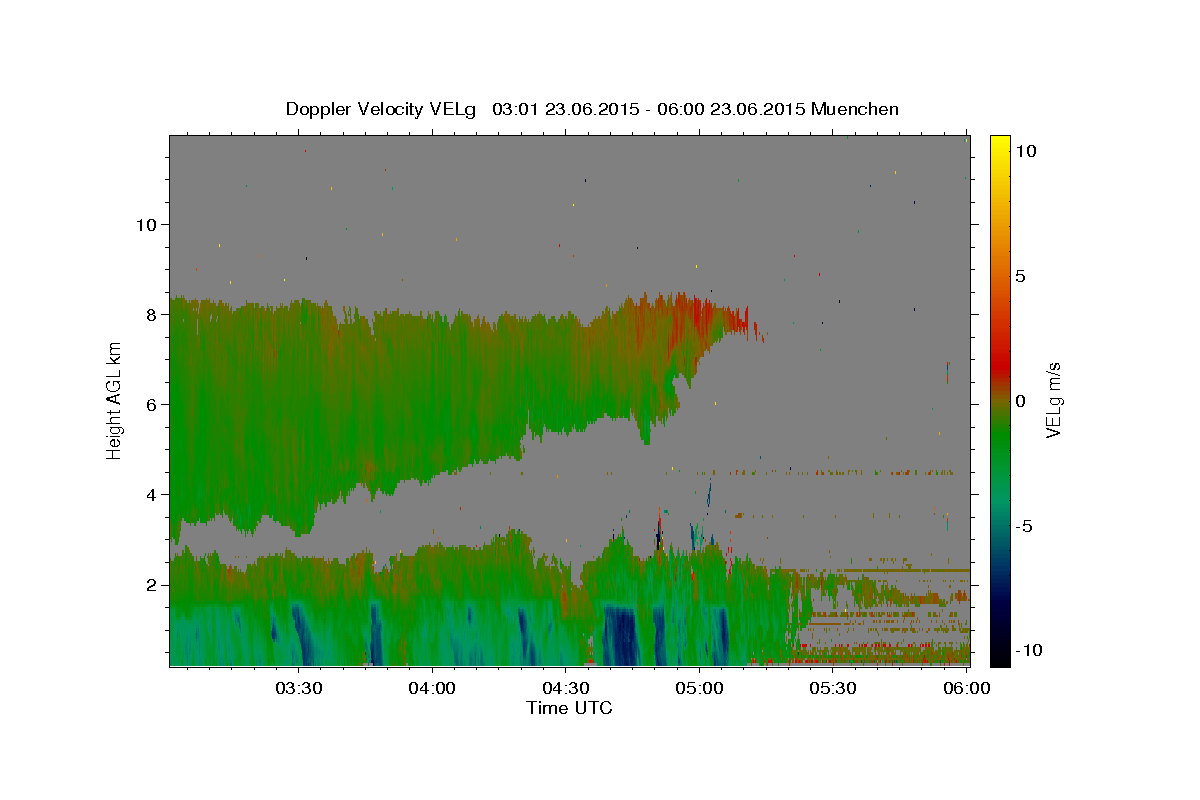Click the plot title 'Doppler Velocity VELg'
This screenshot has width=1200, height=800.
click(x=382, y=109)
